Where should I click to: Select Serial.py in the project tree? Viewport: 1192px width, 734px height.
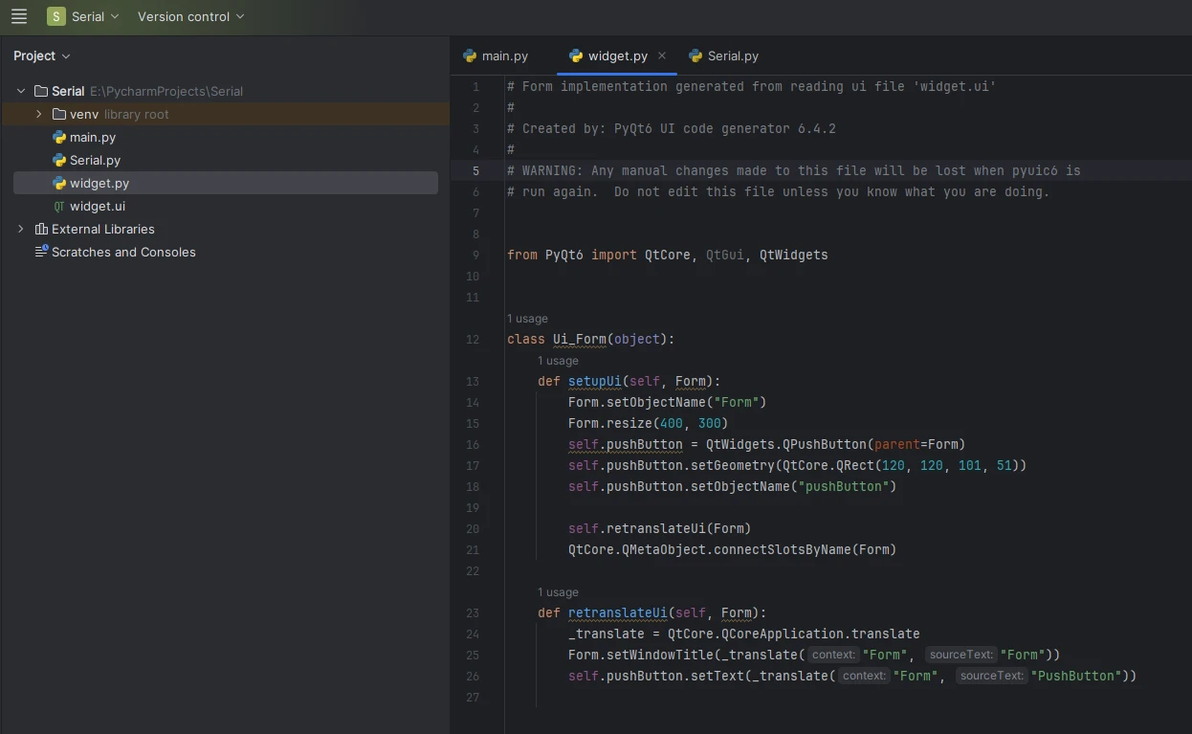pos(95,160)
